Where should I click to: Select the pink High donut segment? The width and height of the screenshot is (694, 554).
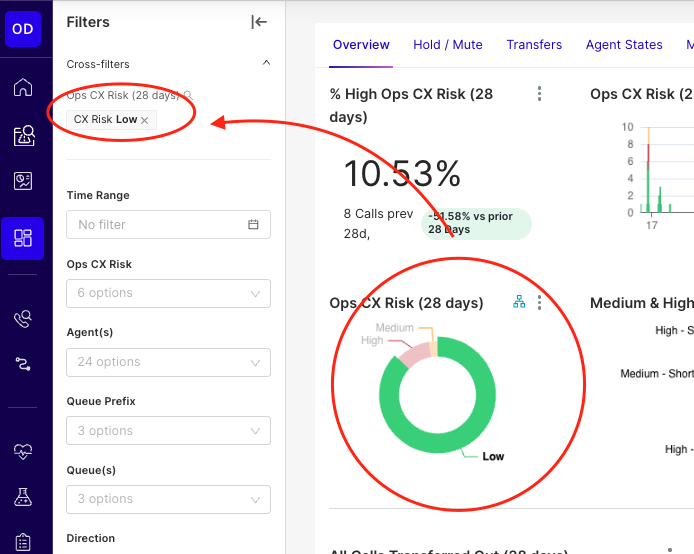coord(415,355)
